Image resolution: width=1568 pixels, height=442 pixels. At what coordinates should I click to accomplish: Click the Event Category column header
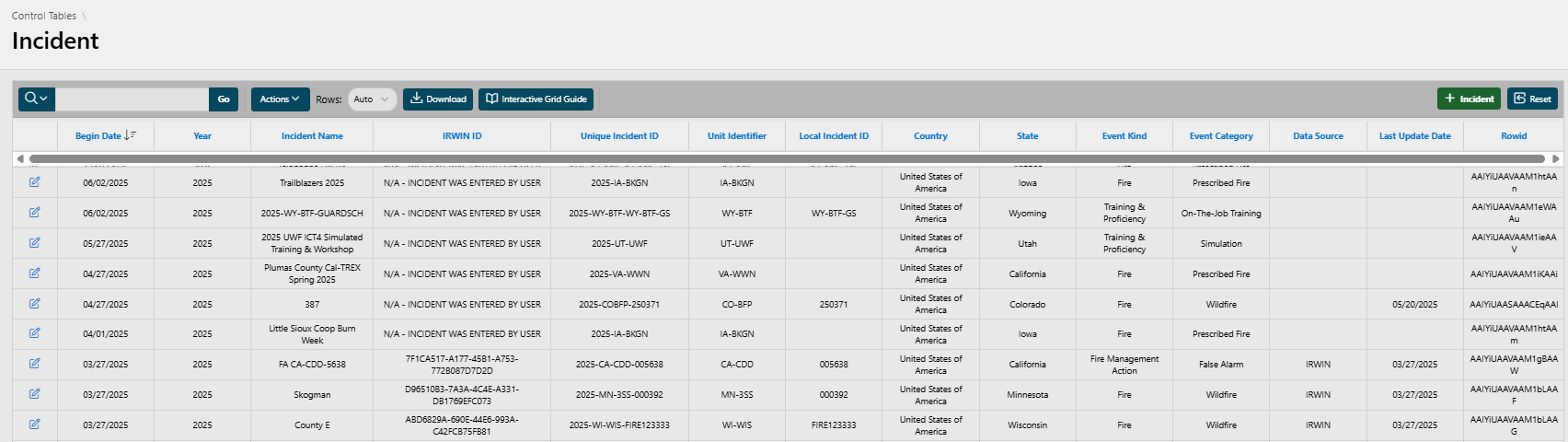[1221, 135]
